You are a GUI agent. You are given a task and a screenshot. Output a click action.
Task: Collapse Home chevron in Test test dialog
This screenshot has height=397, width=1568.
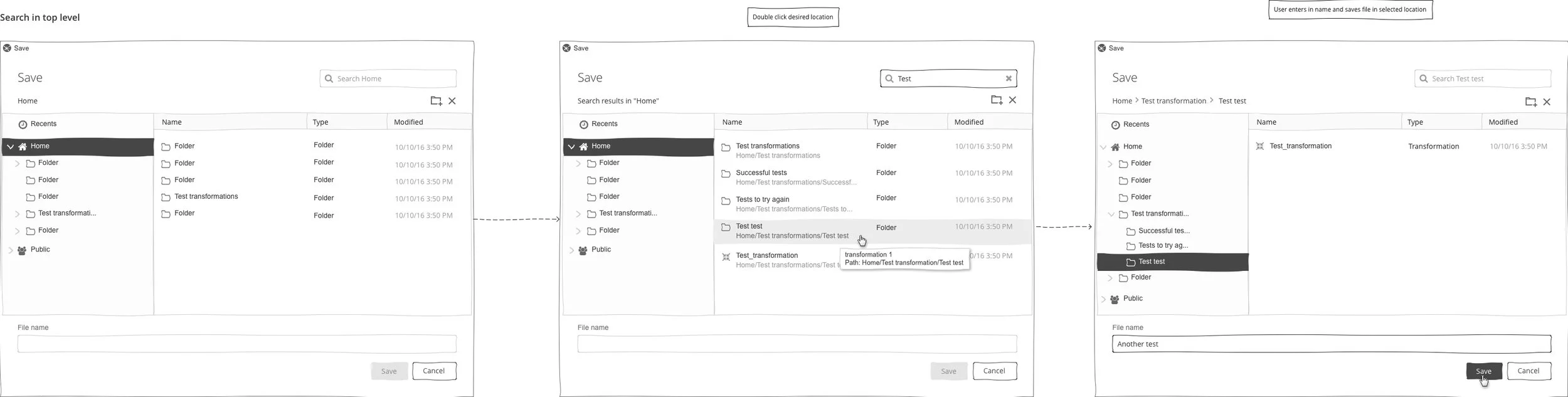[1103, 147]
